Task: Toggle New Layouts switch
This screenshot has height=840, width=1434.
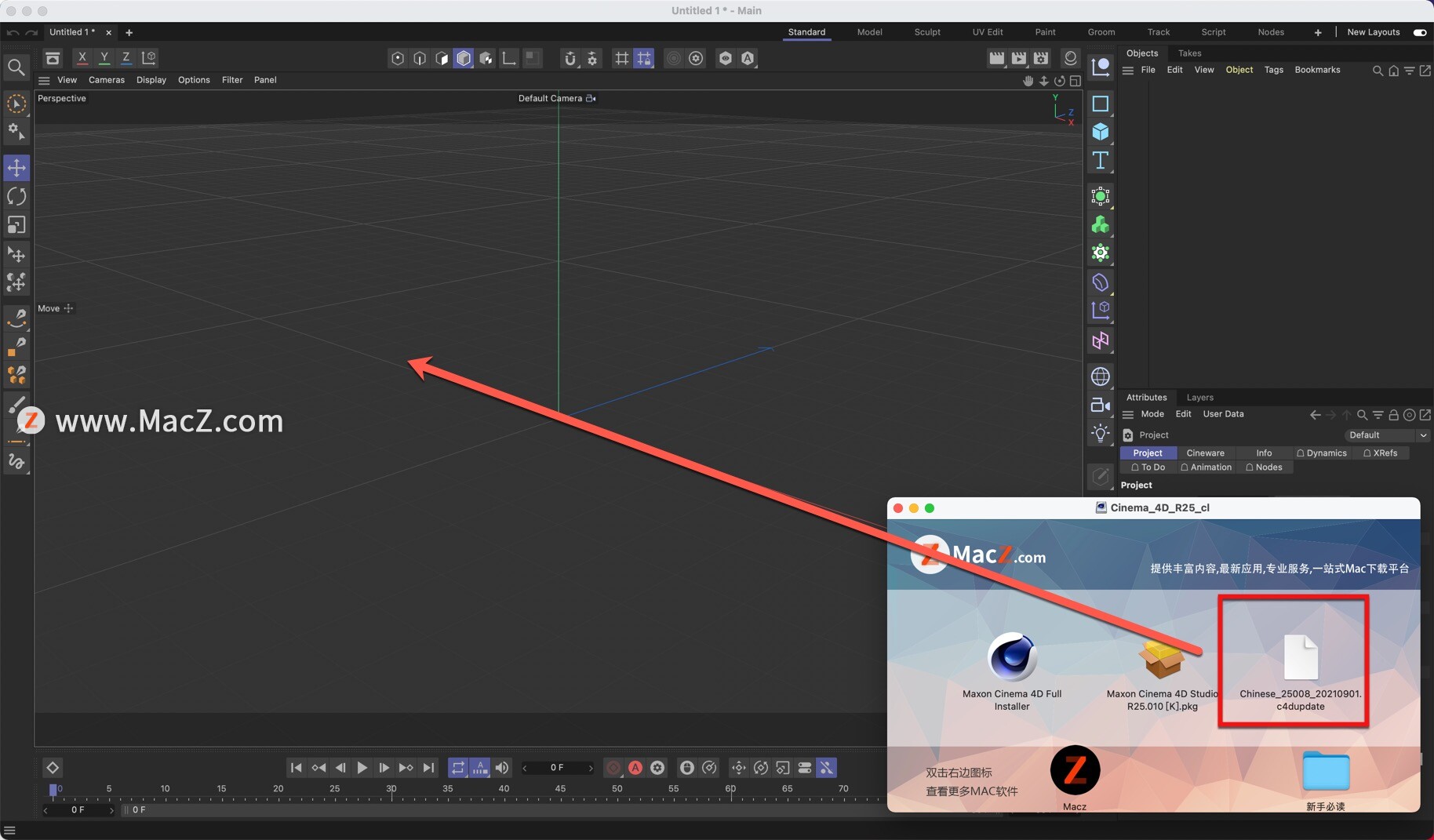Action: click(1420, 32)
